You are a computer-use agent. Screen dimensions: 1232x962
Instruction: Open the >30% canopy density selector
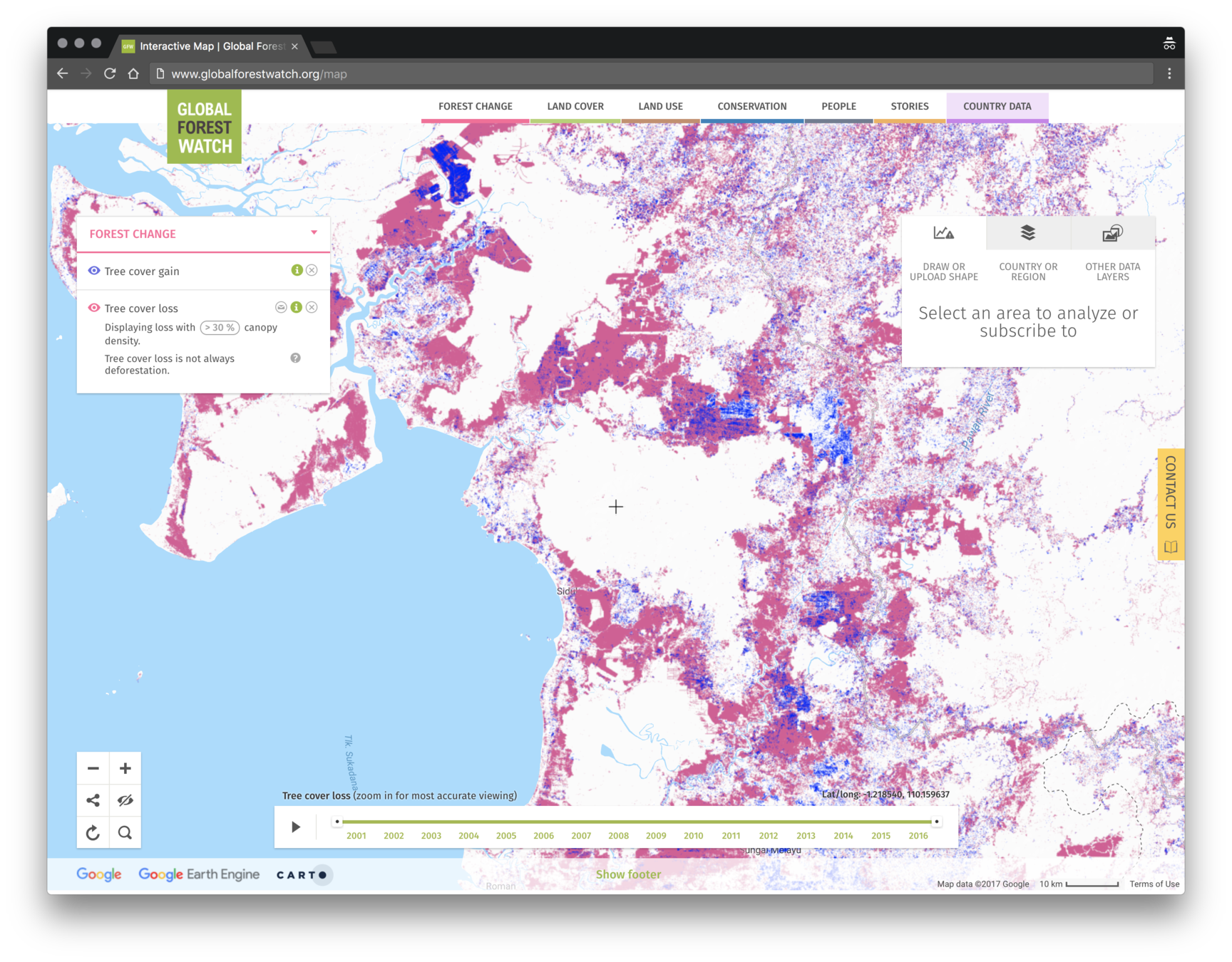220,328
